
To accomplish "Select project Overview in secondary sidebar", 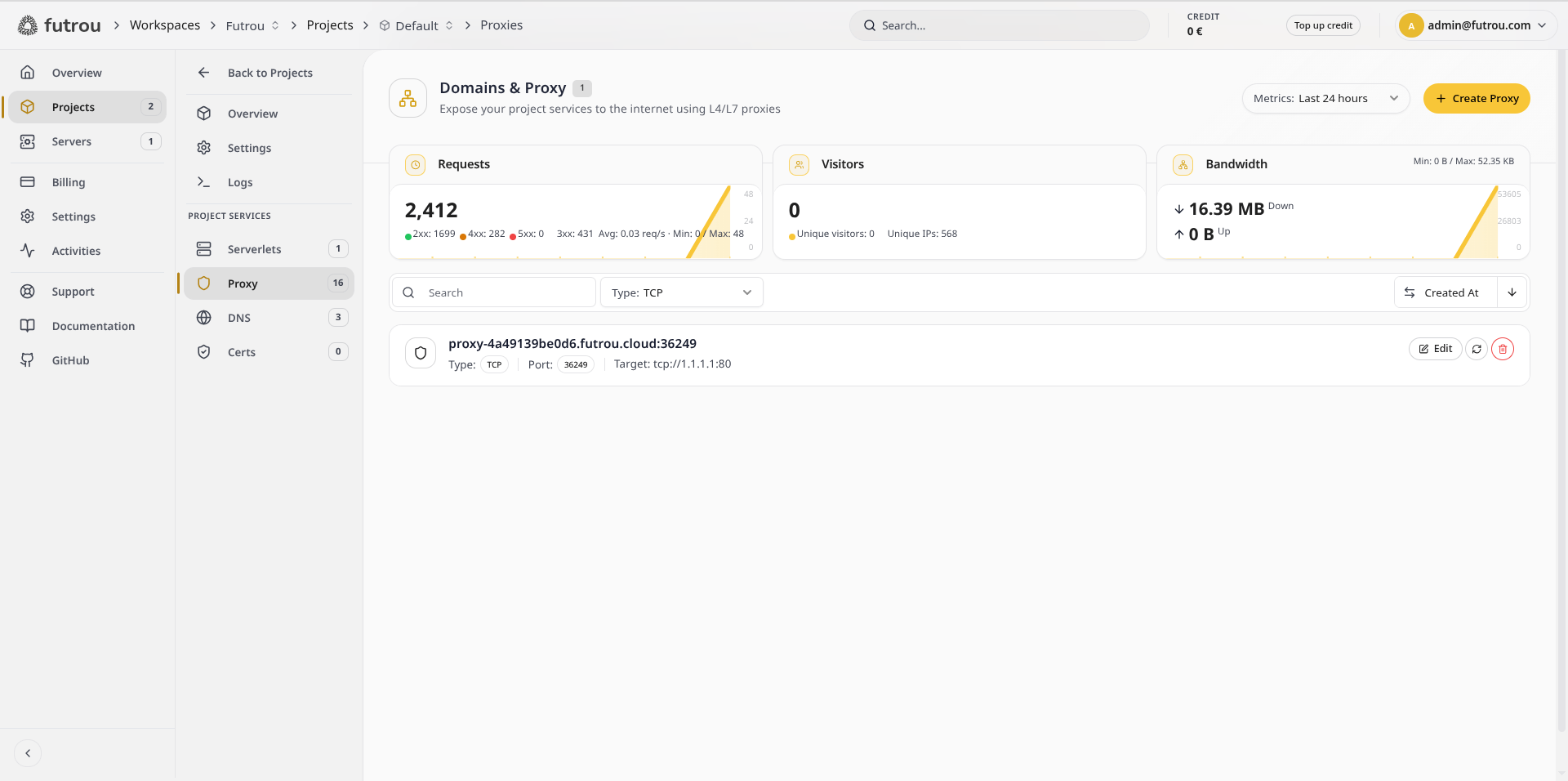I will point(269,114).
